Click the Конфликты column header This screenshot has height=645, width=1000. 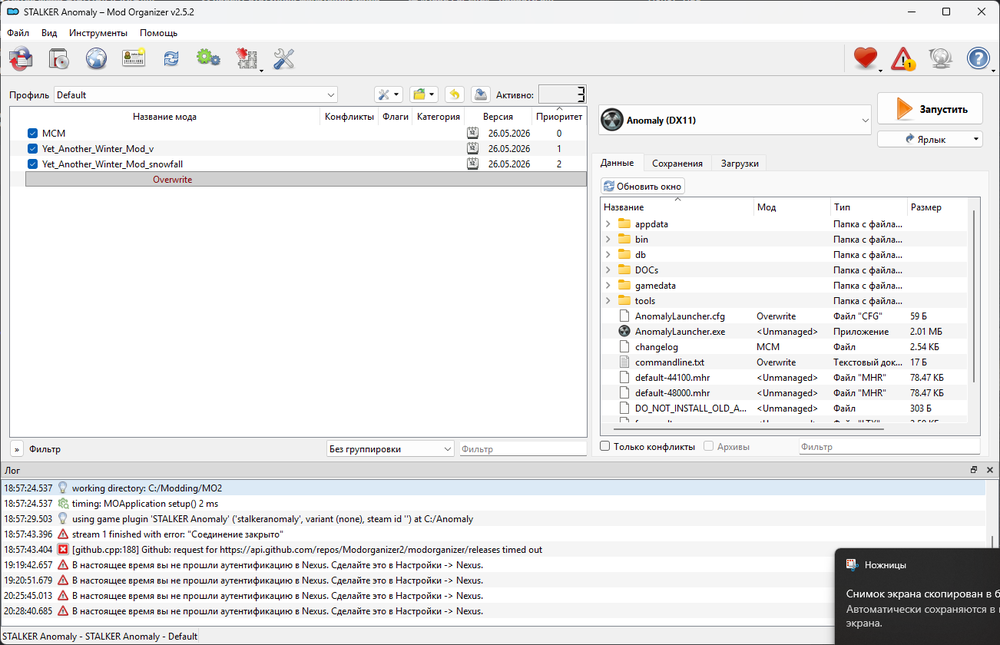349,116
